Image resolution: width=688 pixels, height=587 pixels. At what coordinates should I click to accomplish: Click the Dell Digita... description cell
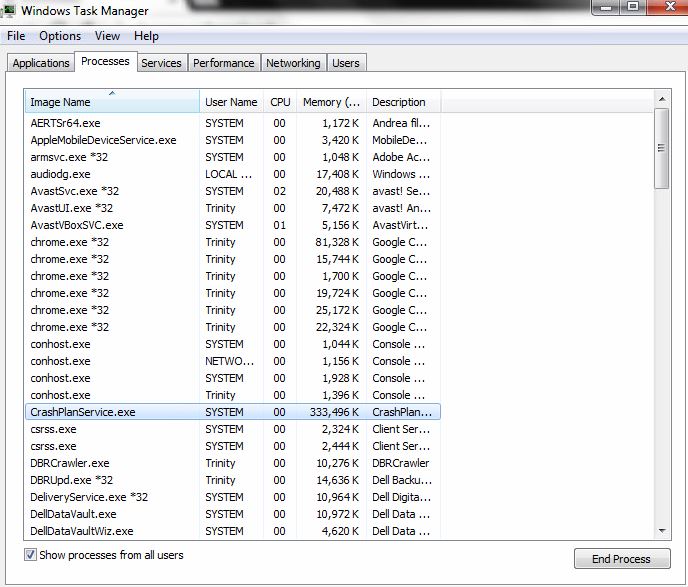point(401,497)
